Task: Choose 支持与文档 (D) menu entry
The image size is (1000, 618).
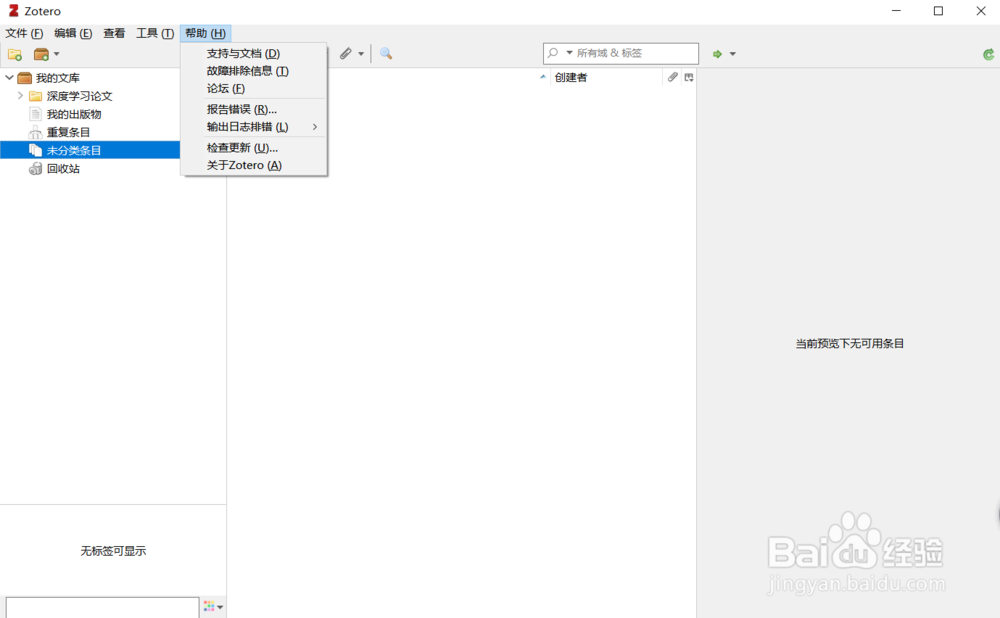Action: 254,54
